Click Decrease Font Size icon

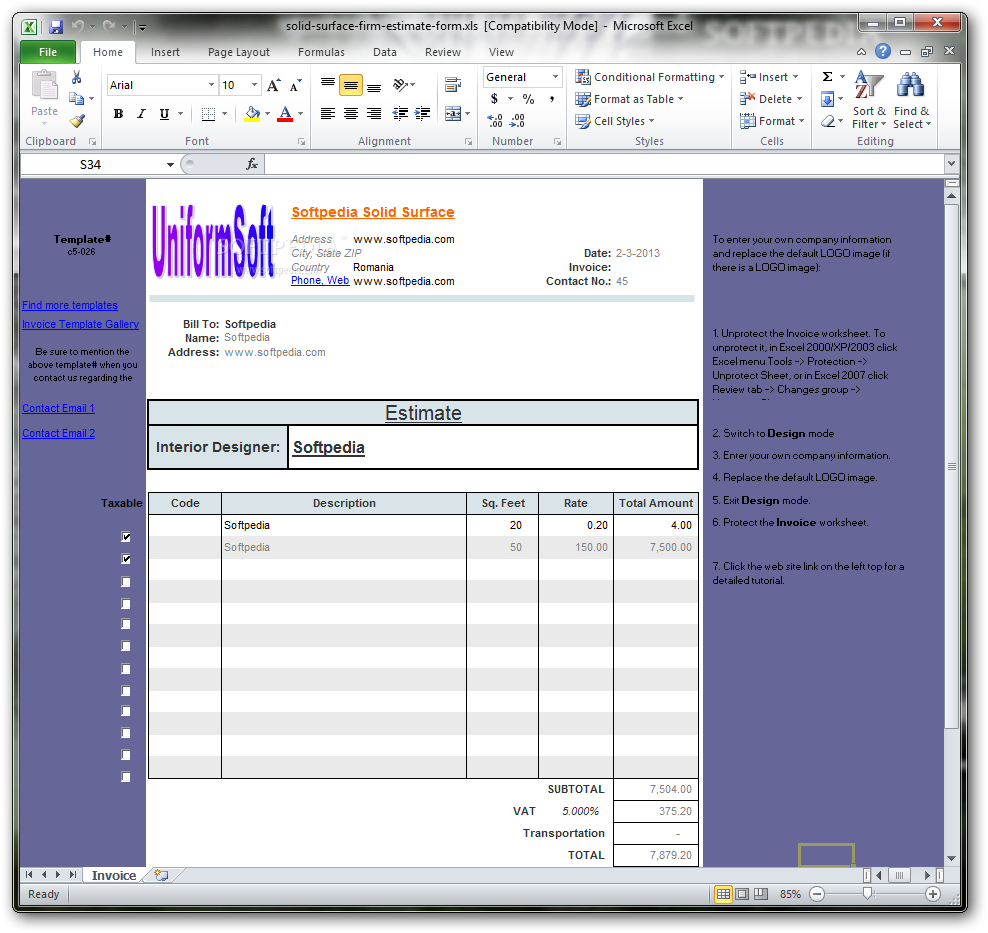[296, 85]
